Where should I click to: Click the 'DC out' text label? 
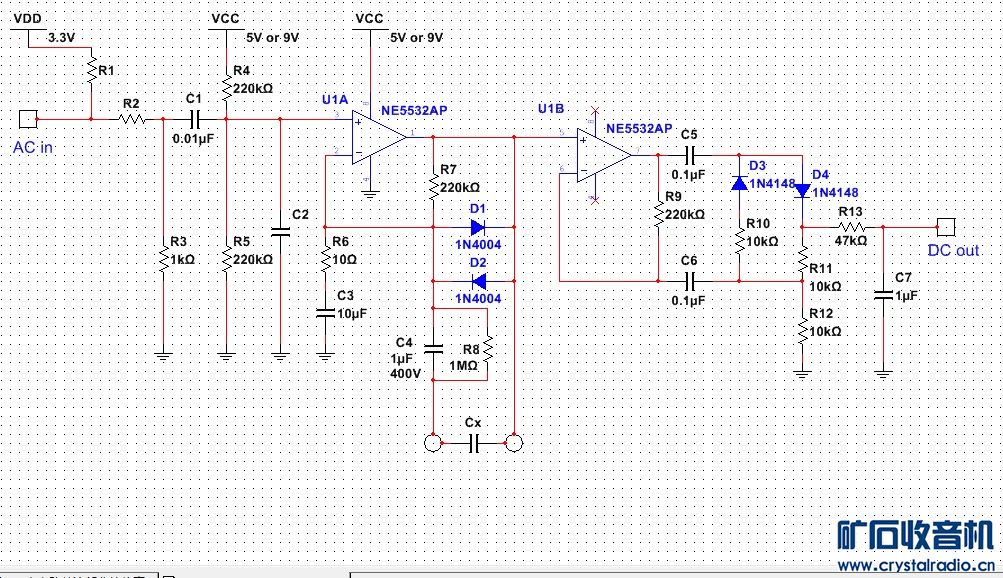[x=953, y=251]
